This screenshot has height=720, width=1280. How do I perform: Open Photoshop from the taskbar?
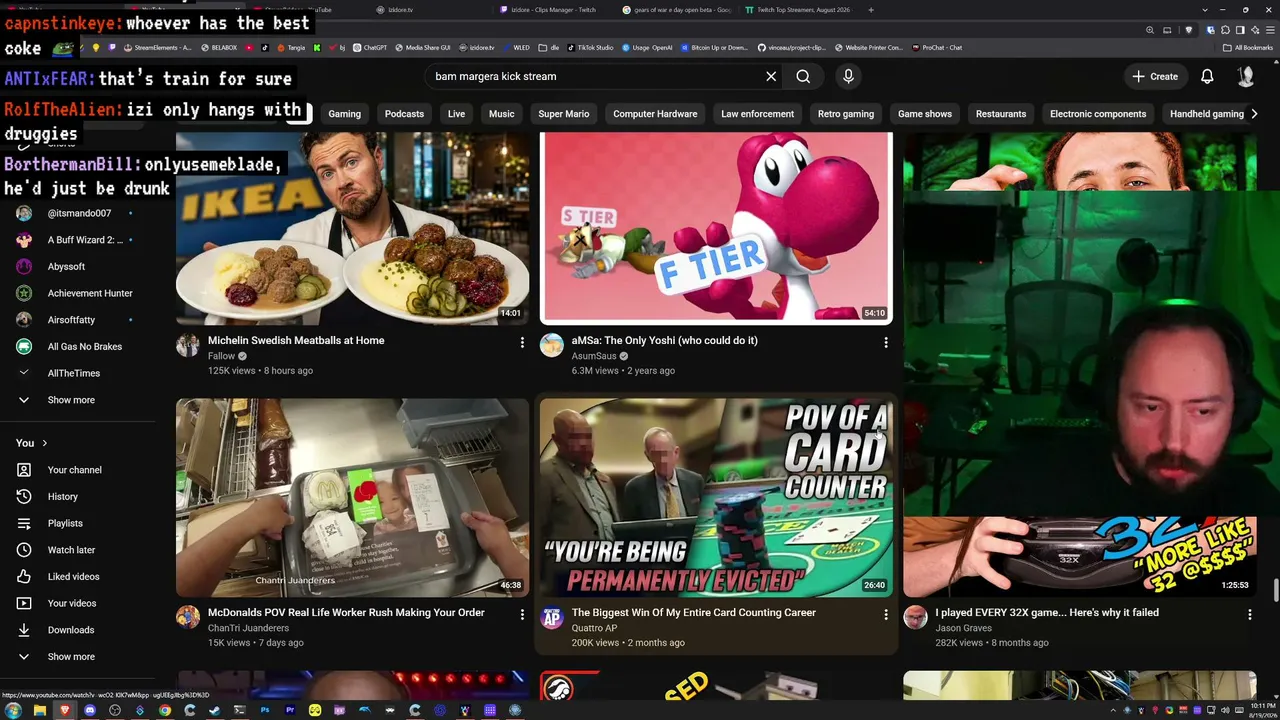265,710
